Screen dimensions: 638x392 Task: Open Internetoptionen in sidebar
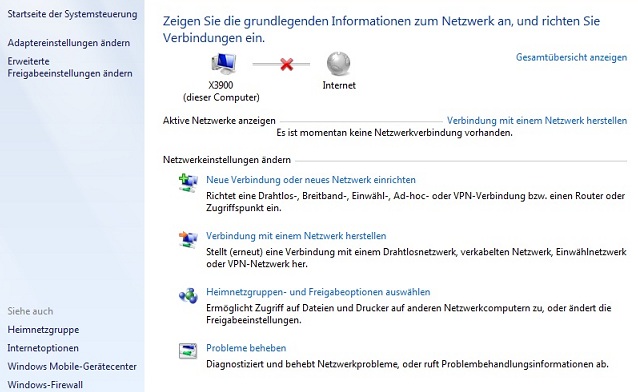[43, 348]
